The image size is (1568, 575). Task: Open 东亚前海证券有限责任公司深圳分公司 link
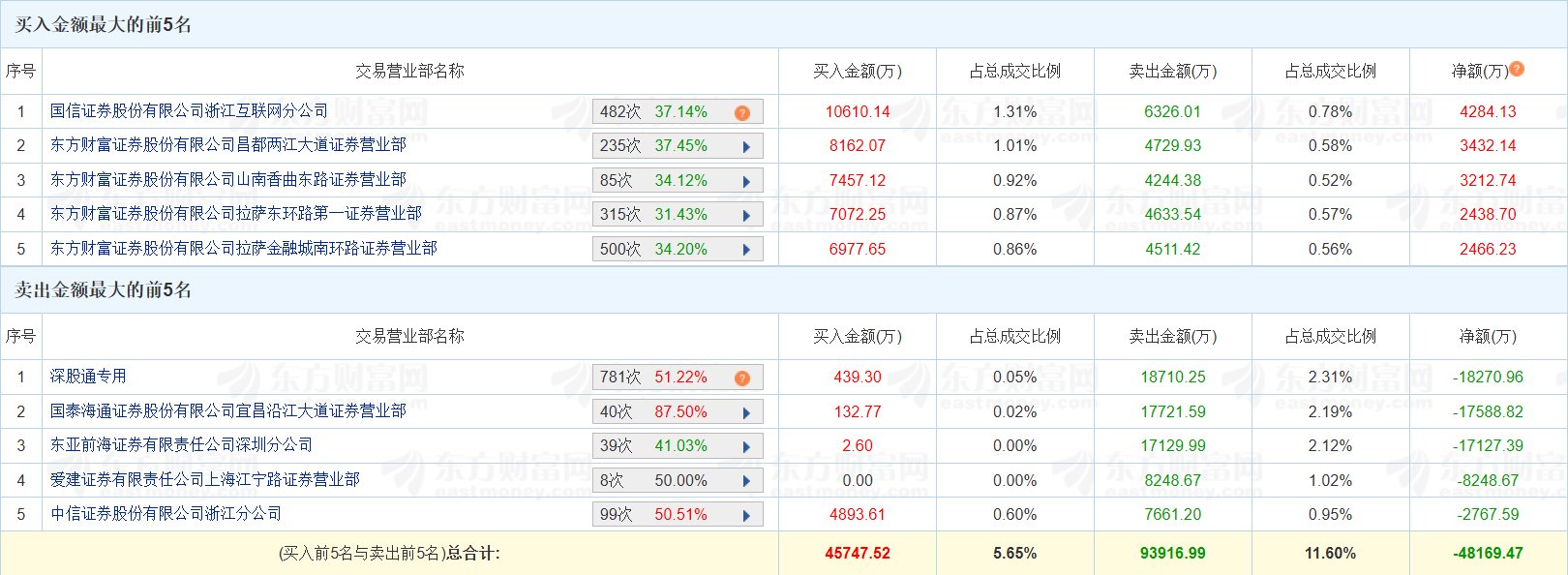(x=182, y=445)
